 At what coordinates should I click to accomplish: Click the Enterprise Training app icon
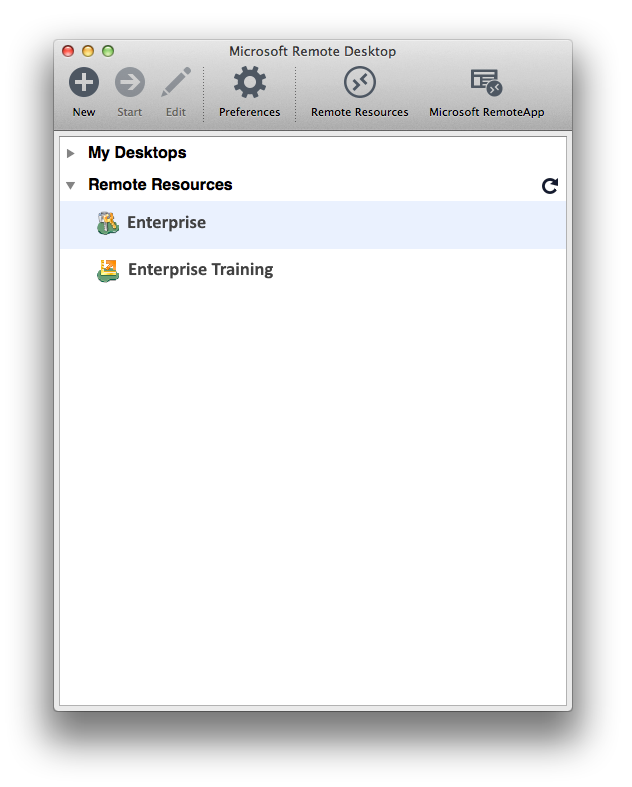pyautogui.click(x=108, y=271)
